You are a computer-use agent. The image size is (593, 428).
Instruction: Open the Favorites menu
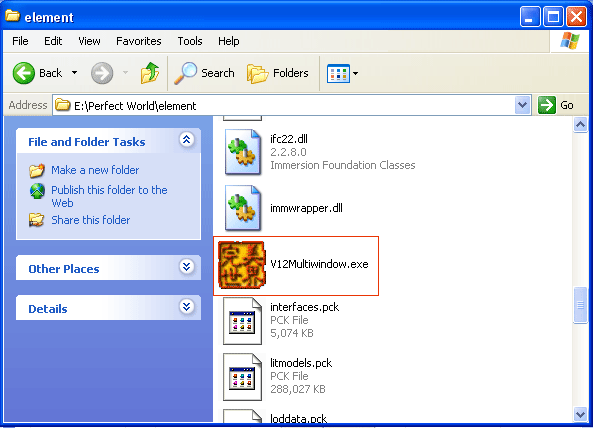(138, 41)
